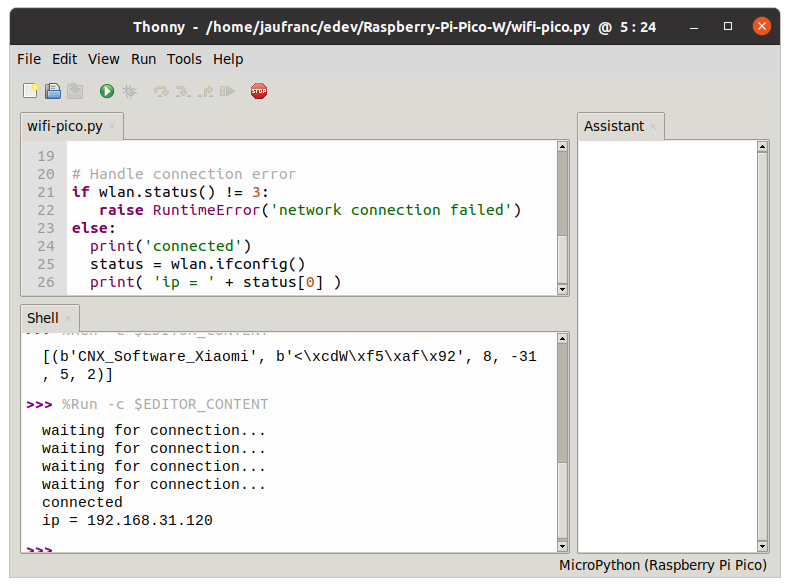Place the cursor in 'if wlan.status() != 3:'
The height and width of the screenshot is (587, 790).
click(x=170, y=192)
